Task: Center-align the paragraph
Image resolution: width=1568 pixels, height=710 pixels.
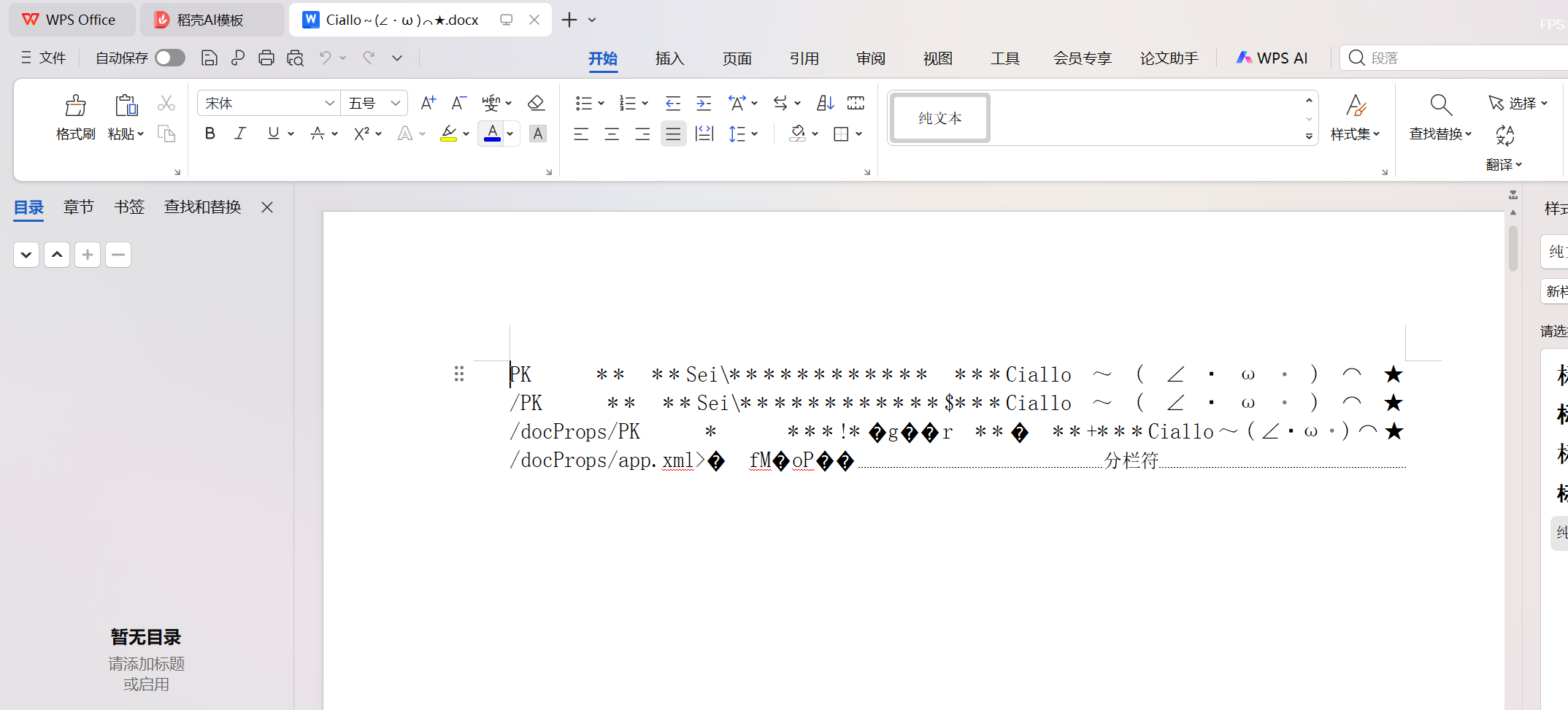Action: tap(612, 134)
